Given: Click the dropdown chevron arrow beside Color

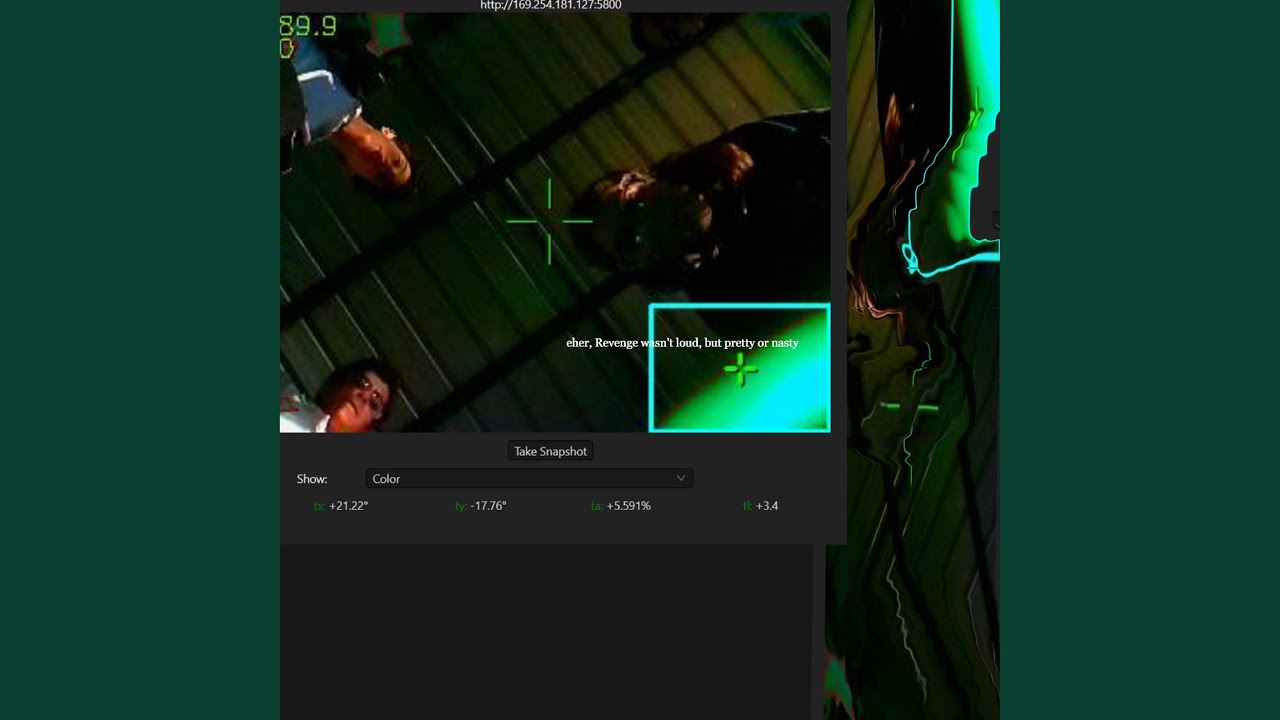Looking at the screenshot, I should (x=680, y=478).
